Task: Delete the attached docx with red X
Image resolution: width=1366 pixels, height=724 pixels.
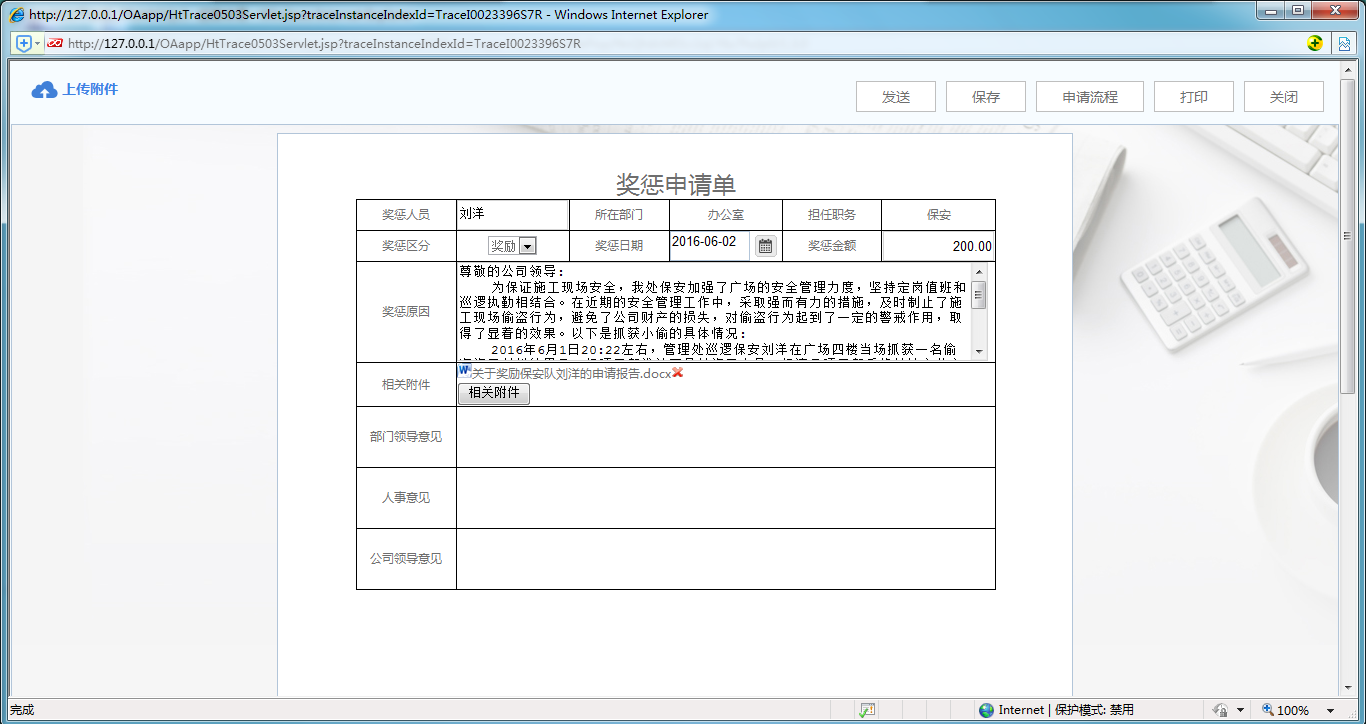Action: click(678, 373)
